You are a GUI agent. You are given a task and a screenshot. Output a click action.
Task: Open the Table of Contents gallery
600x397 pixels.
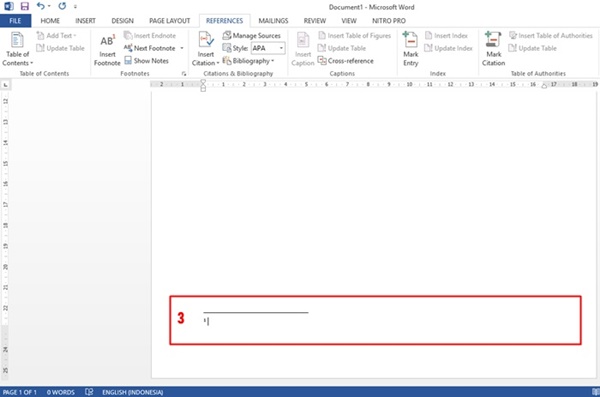tap(18, 49)
